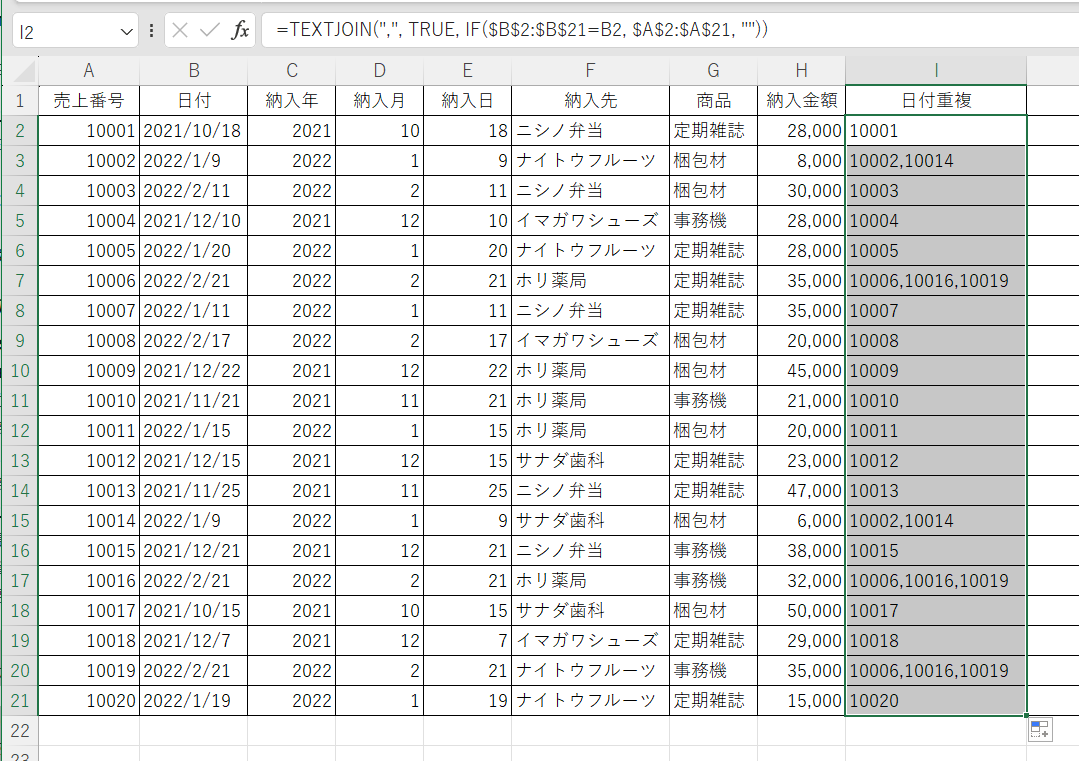Click ナイトウフルーツ in row 21
The width and height of the screenshot is (1079, 761).
(x=590, y=700)
